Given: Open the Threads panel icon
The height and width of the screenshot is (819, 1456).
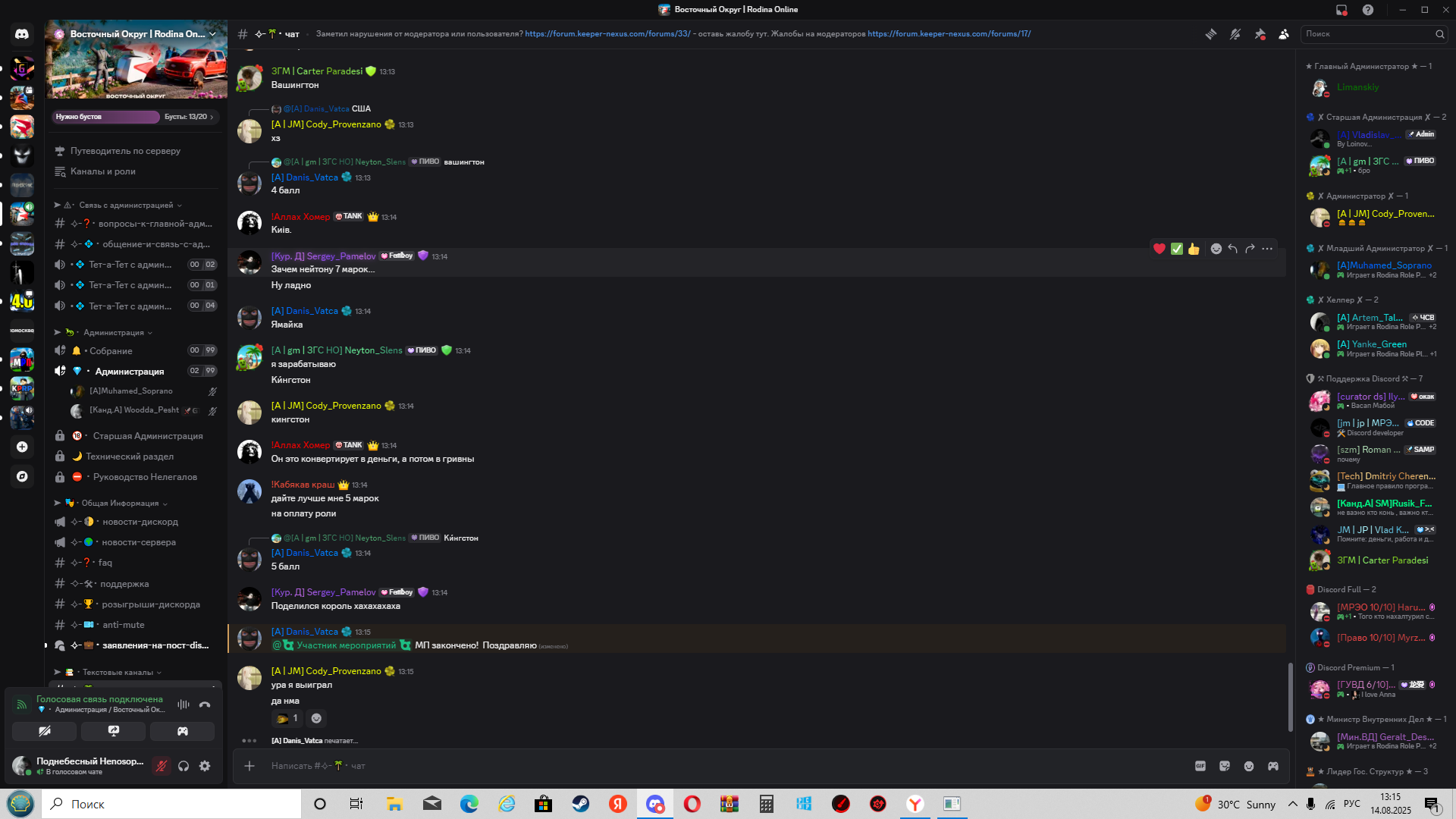Looking at the screenshot, I should (x=1211, y=34).
